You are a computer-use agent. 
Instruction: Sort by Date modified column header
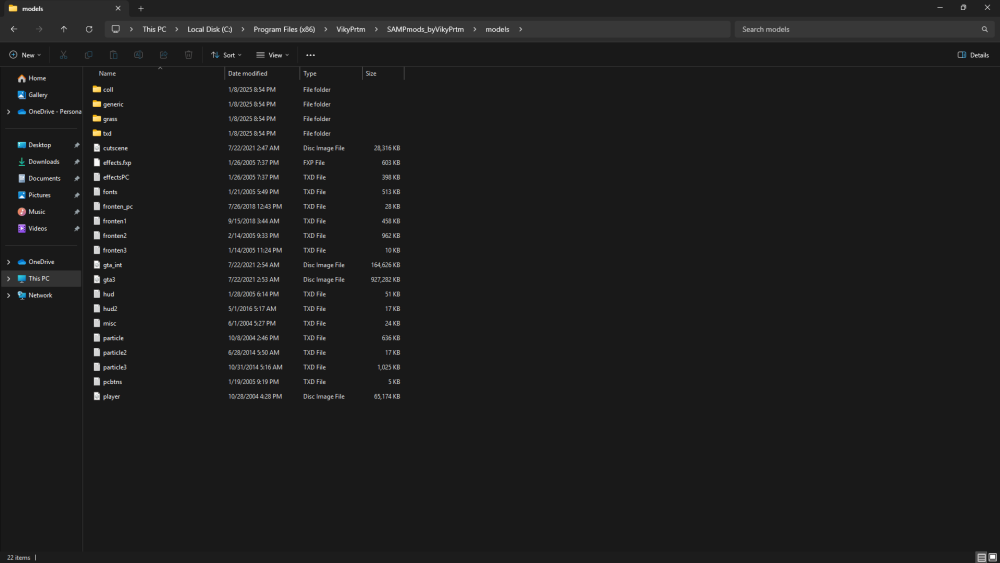pyautogui.click(x=247, y=73)
